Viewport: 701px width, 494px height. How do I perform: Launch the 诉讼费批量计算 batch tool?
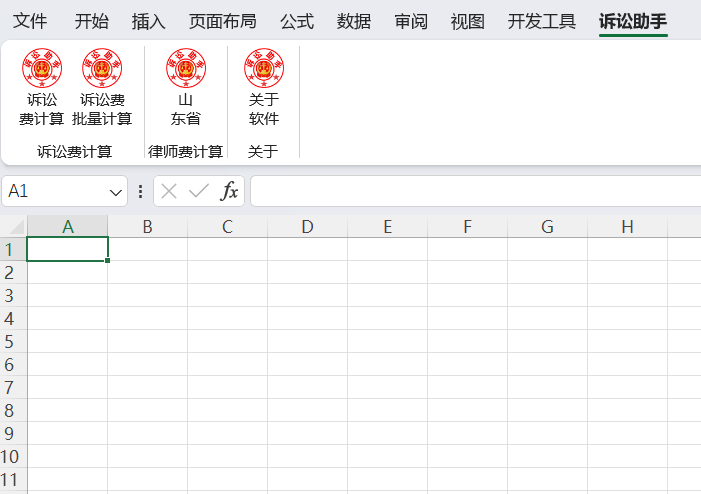click(102, 88)
